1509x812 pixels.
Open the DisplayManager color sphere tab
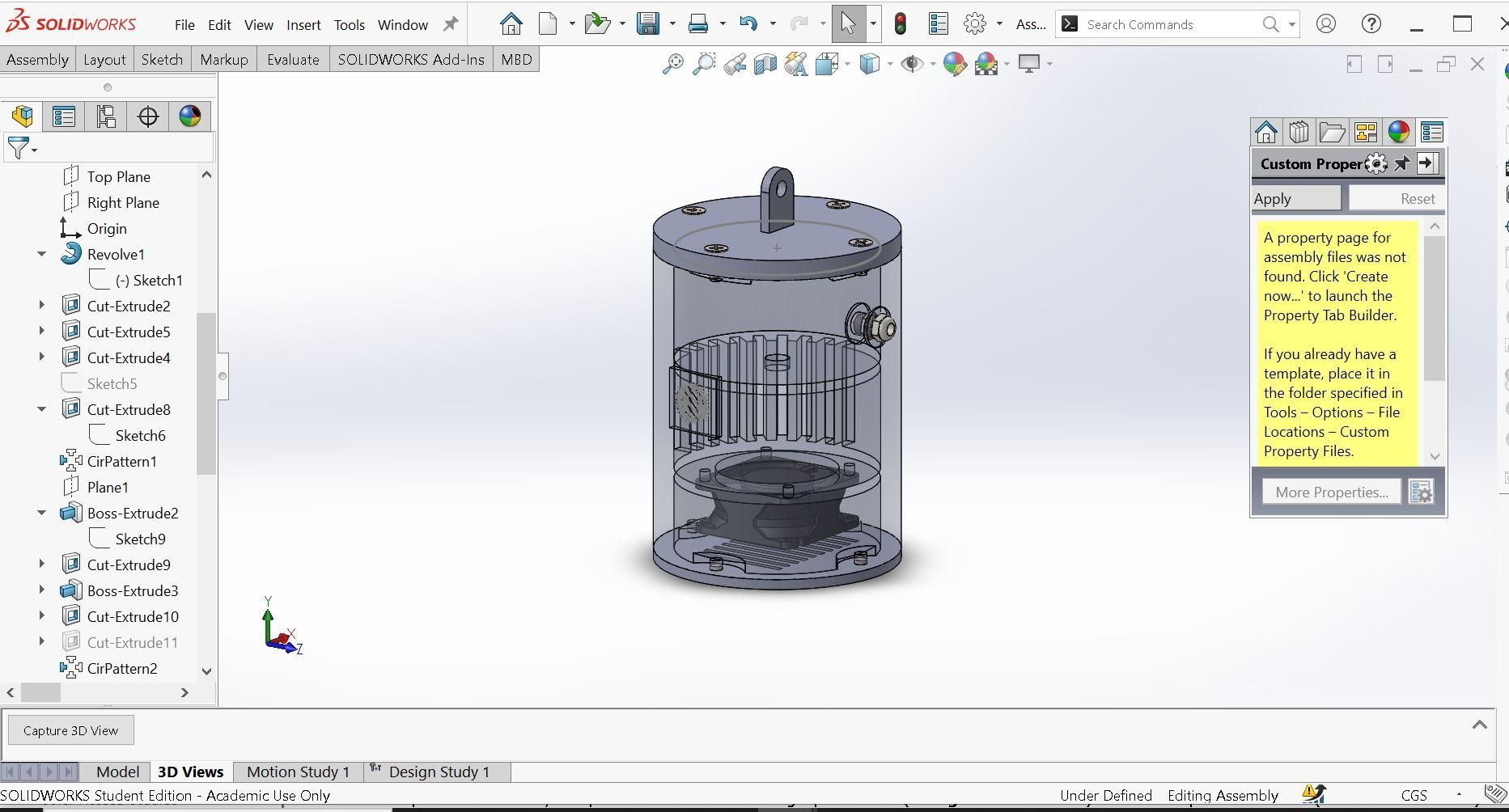tap(190, 116)
